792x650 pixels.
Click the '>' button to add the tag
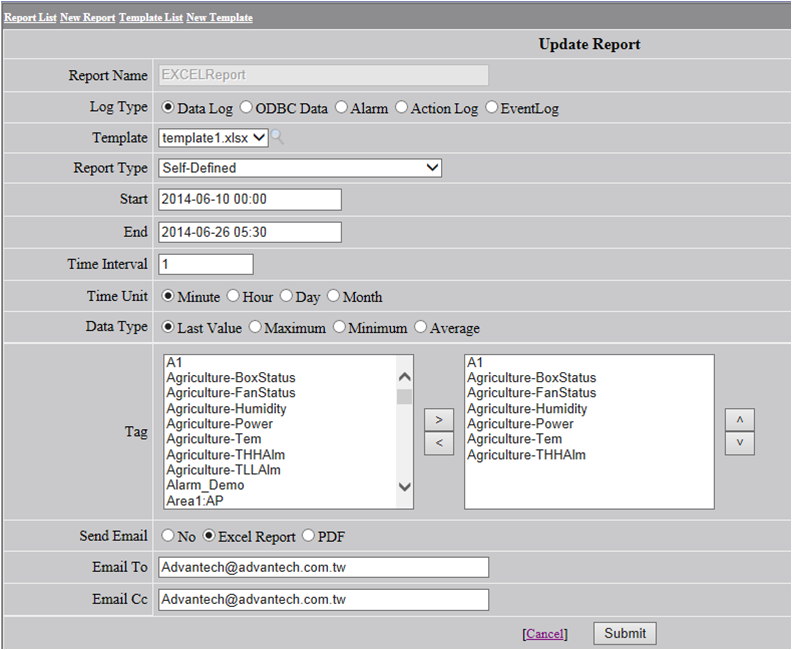[x=438, y=417]
